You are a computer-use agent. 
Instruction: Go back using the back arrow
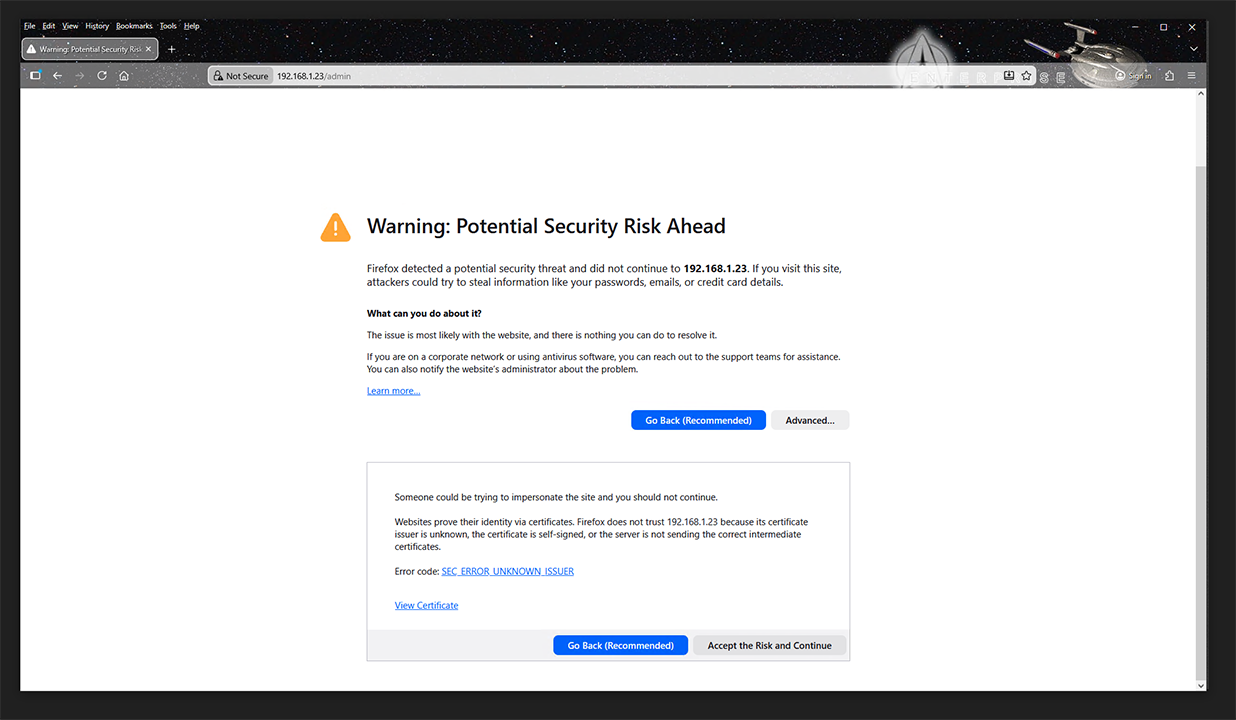click(x=57, y=76)
